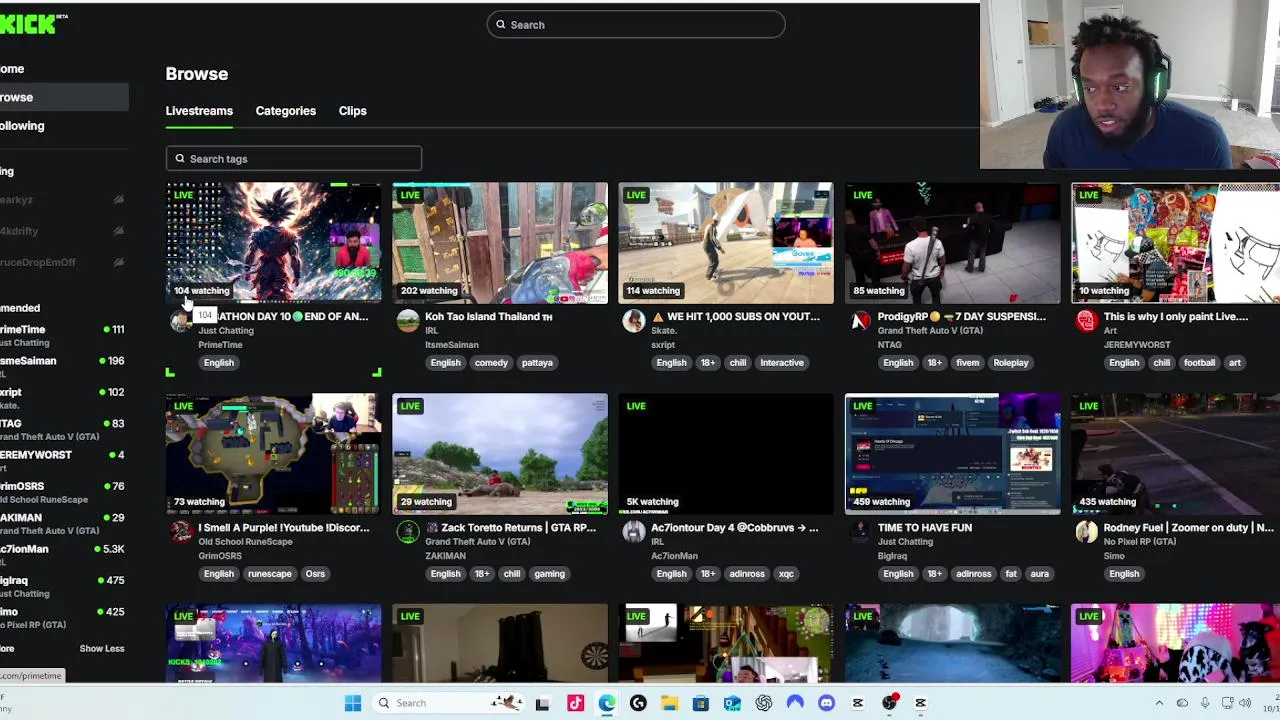Open the I Smell A Purple title link
Viewport: 1280px width, 720px height.
point(283,527)
